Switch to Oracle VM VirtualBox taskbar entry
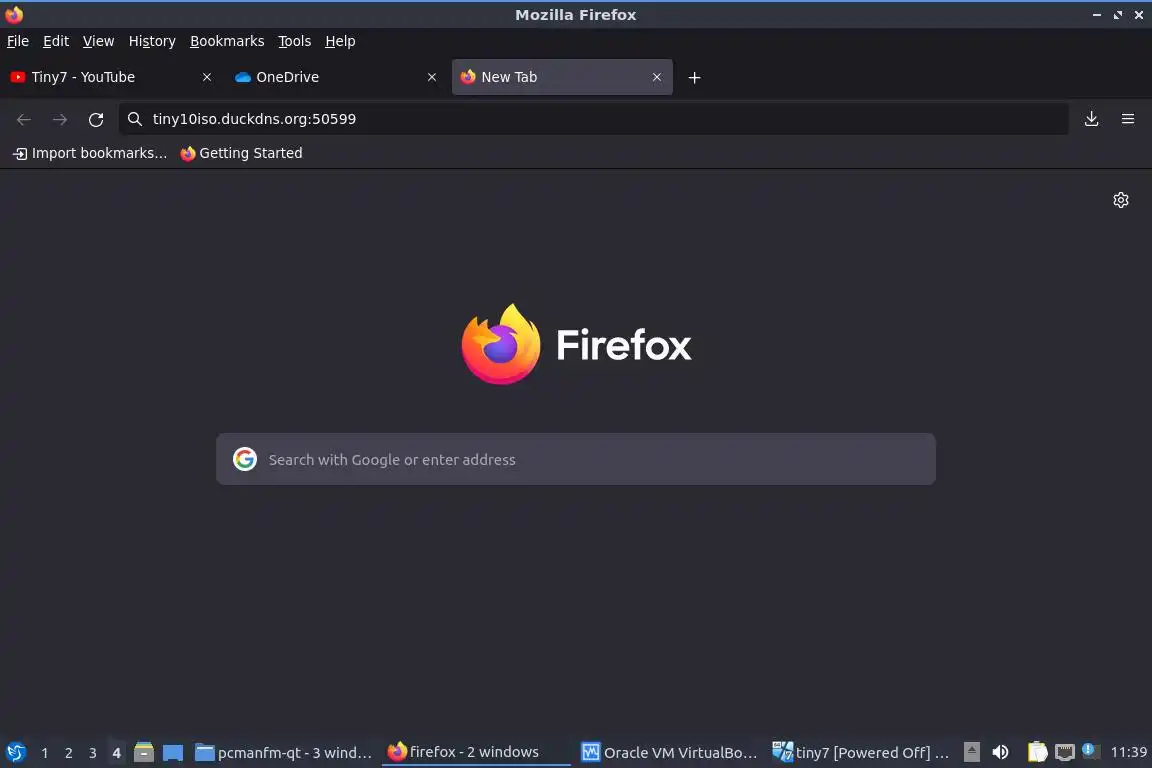Screen dimensions: 1152x768 pos(669,753)
